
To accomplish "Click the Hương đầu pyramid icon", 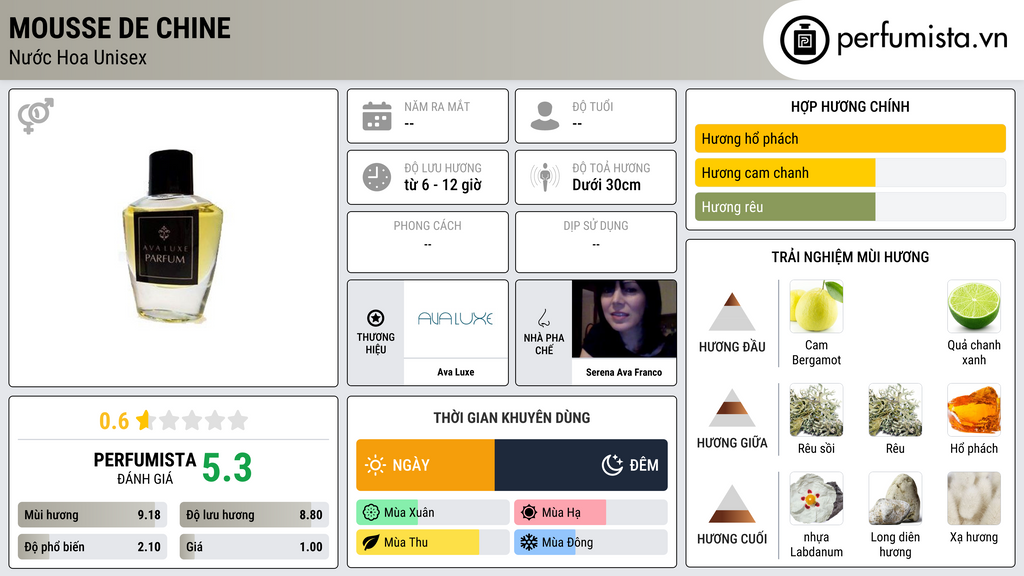I will 732,312.
